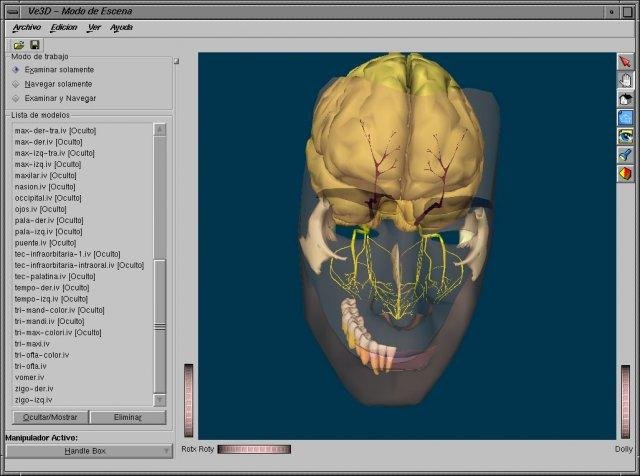Click the Roty thumbwheel slider

253,449
